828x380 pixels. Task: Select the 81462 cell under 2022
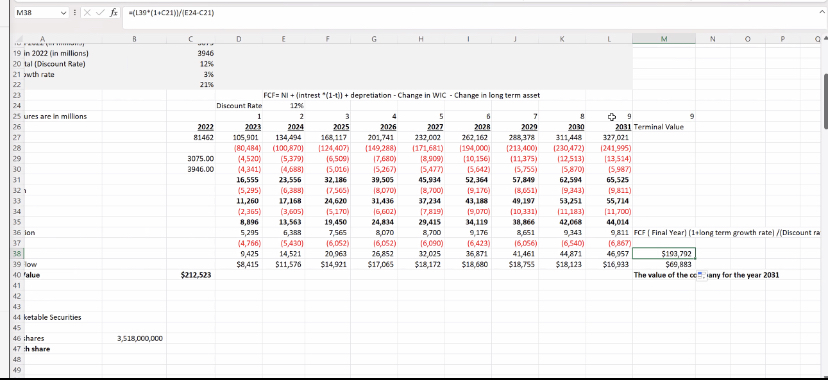pos(191,138)
